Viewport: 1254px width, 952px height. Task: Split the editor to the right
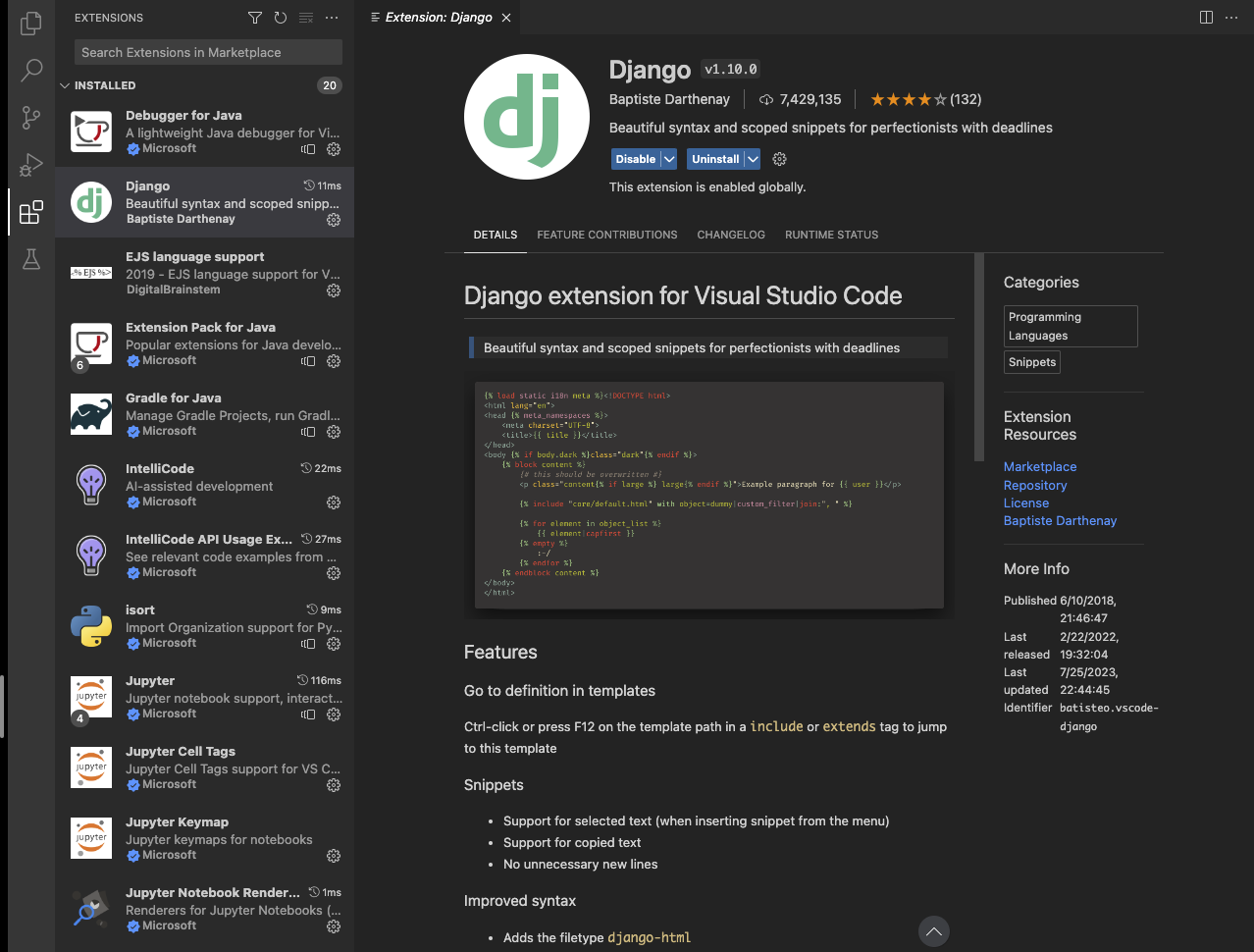click(x=1206, y=18)
